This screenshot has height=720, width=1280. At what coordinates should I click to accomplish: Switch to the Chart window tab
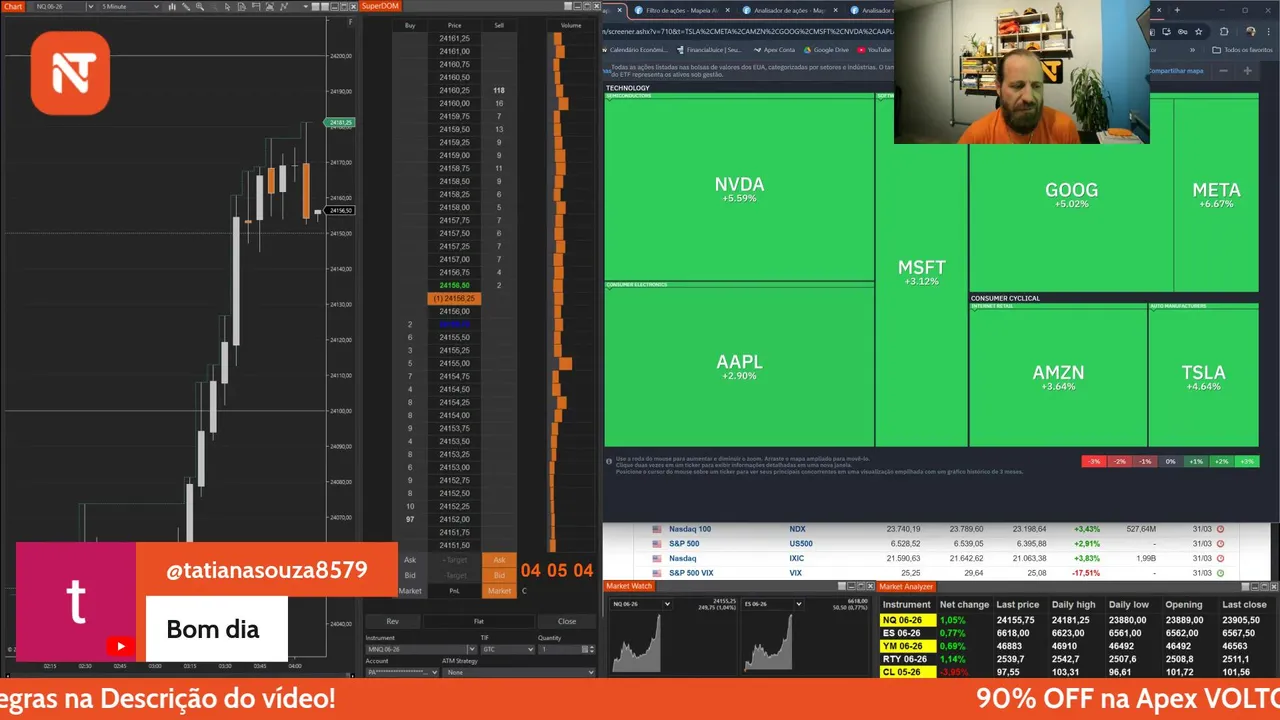(x=13, y=6)
